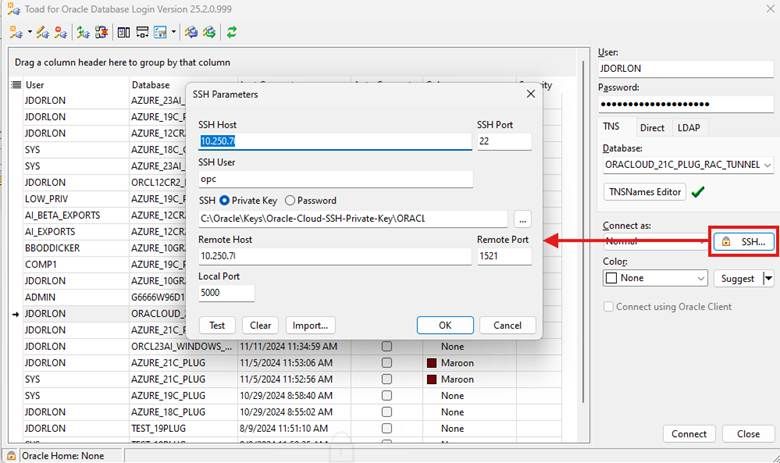Screen dimensions: 780x463
Task: Click into the SSH Host field
Action: pyautogui.click(x=335, y=141)
